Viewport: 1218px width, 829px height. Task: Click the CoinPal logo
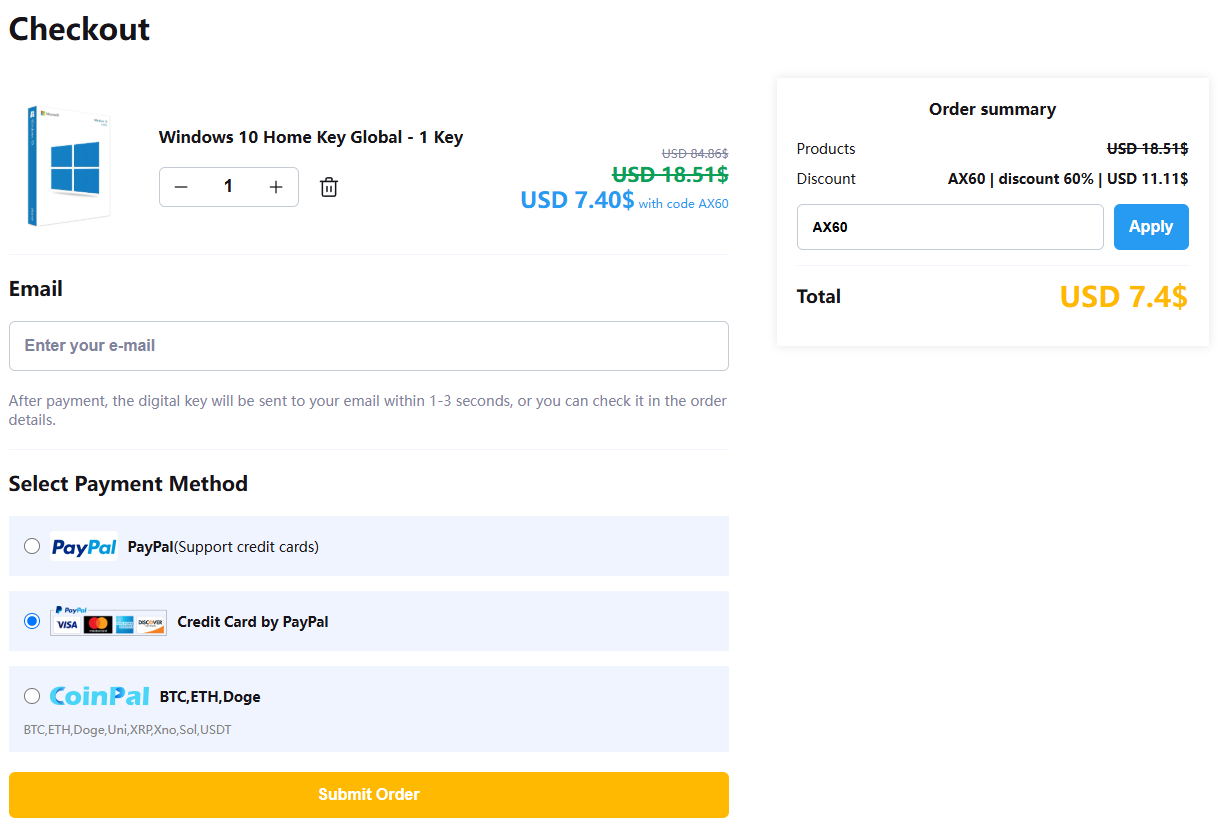pos(100,696)
